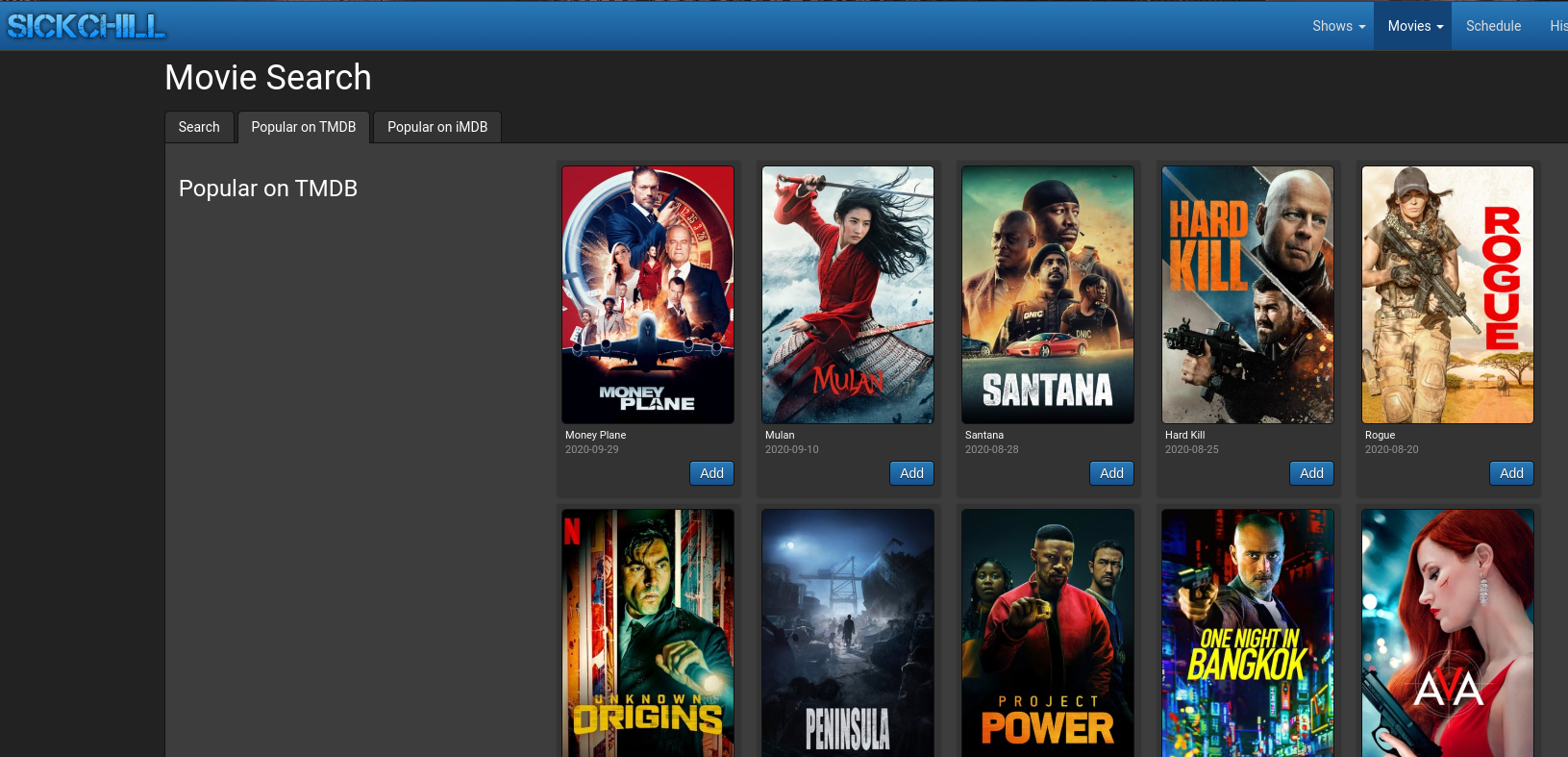Open the Money Plane poster
Screen dimensions: 1568x757
648,295
